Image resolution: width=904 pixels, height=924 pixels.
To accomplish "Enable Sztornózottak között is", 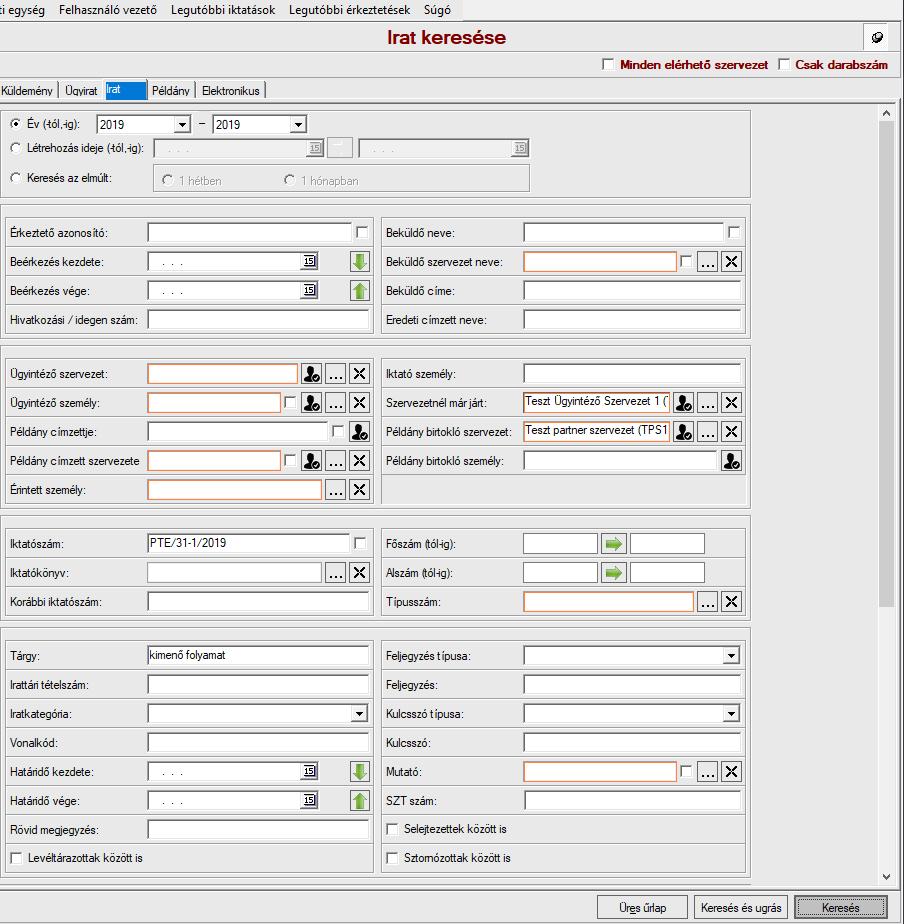I will click(392, 858).
